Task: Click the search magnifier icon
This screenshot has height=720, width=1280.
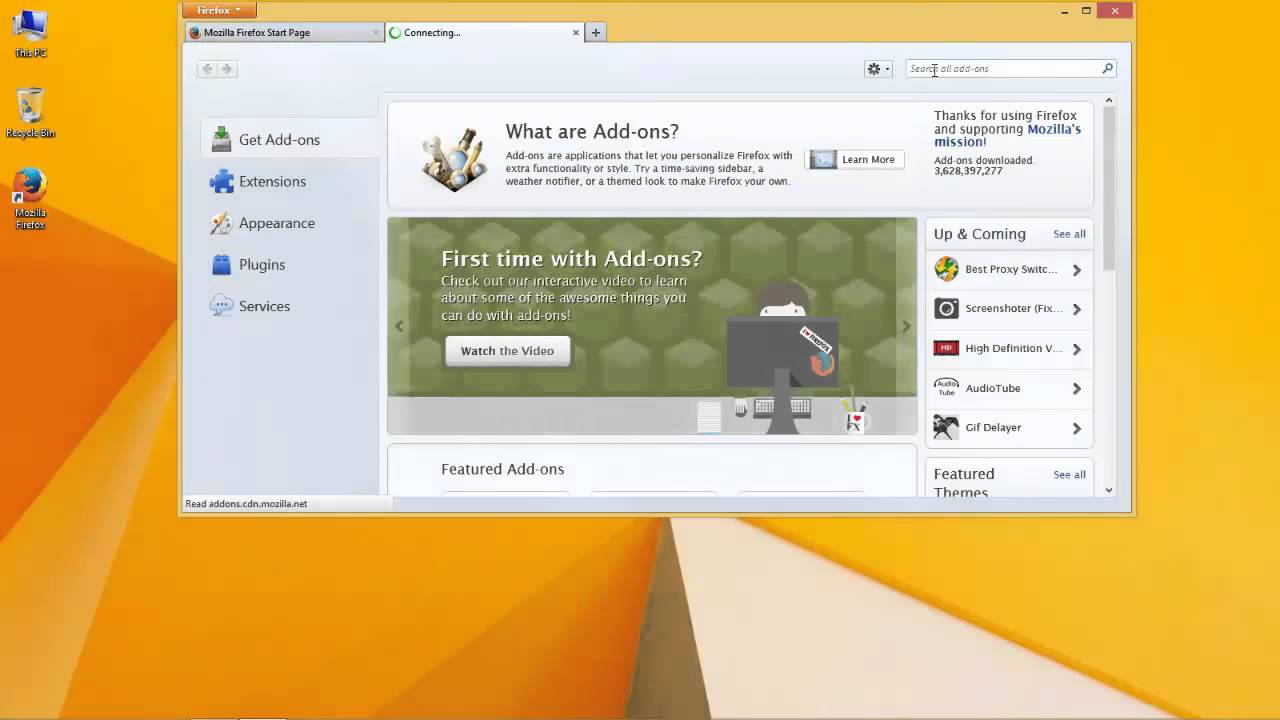Action: pyautogui.click(x=1107, y=69)
